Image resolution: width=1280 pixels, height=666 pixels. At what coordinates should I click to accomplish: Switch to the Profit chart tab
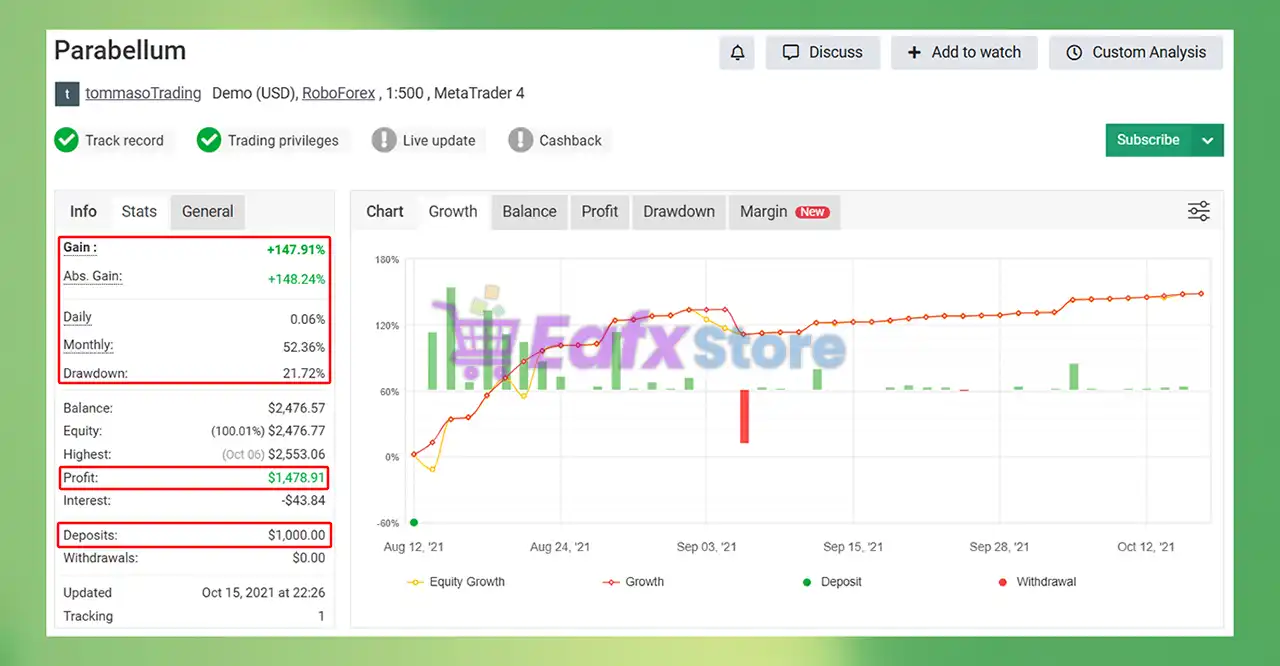(600, 211)
